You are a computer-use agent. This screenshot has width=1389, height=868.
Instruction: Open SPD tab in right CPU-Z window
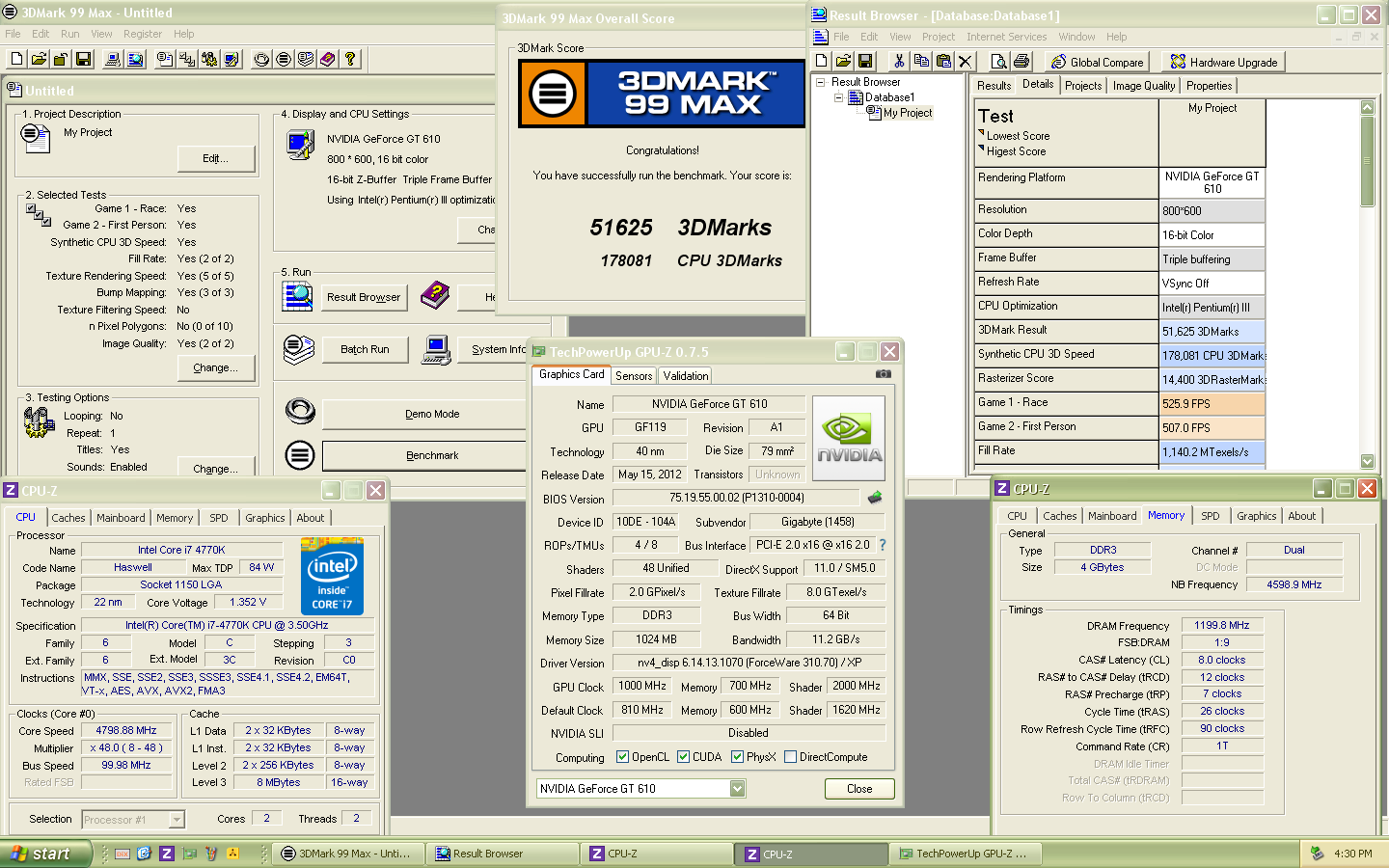[1211, 516]
